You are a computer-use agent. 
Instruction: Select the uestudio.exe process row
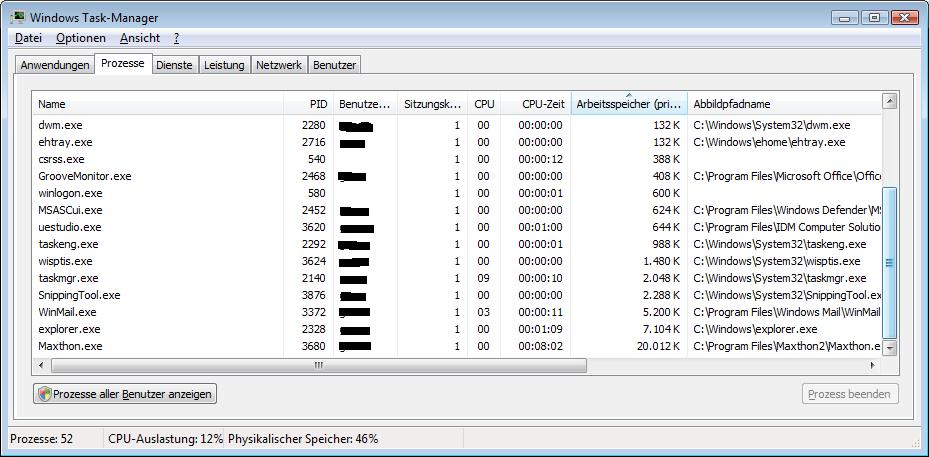457,227
